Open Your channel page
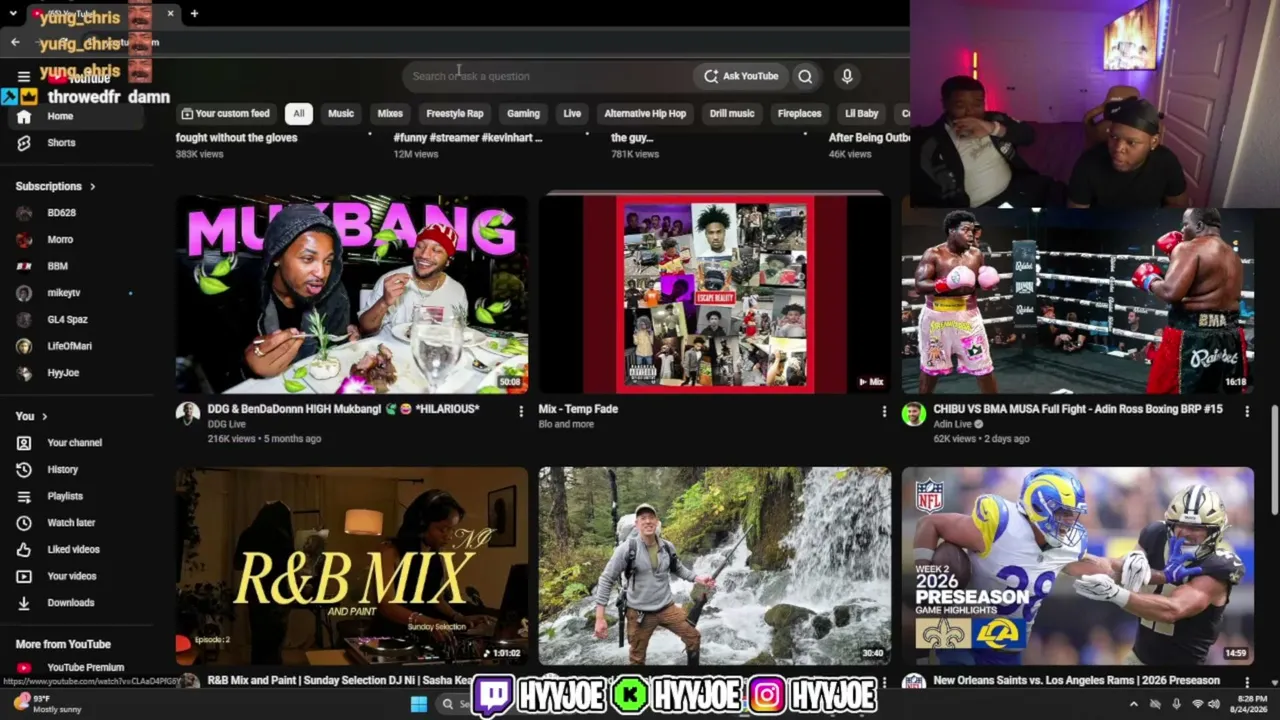1280x720 pixels. point(76,443)
